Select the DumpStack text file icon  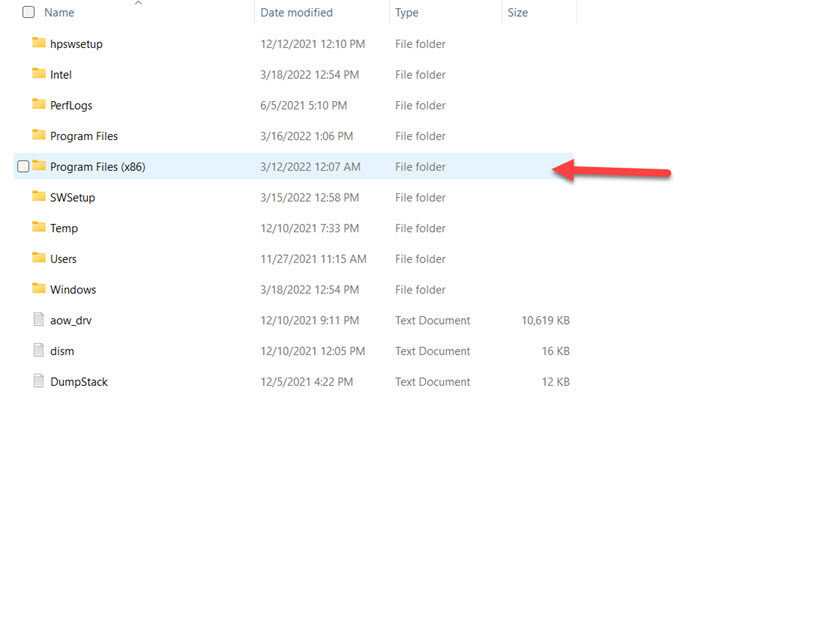click(x=39, y=381)
